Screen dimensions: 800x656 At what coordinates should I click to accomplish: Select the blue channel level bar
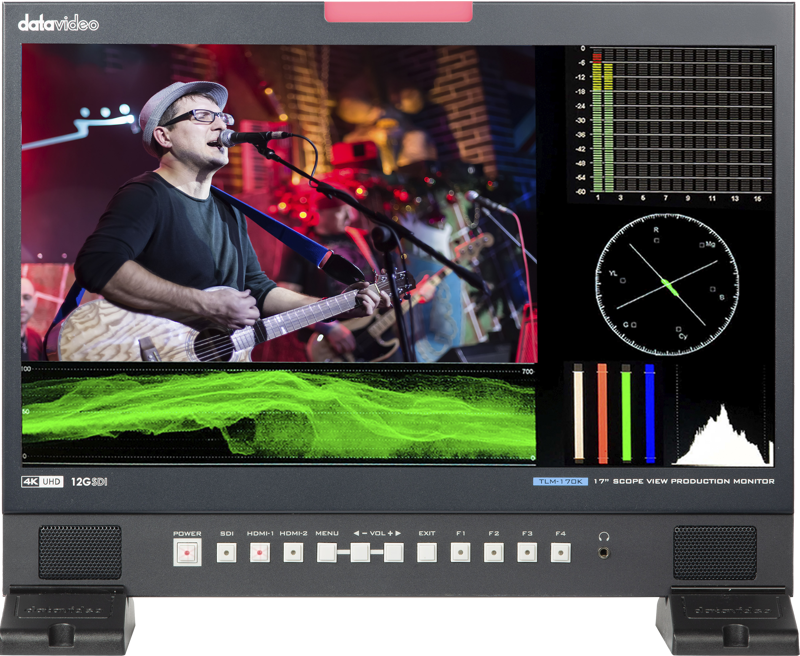point(649,414)
